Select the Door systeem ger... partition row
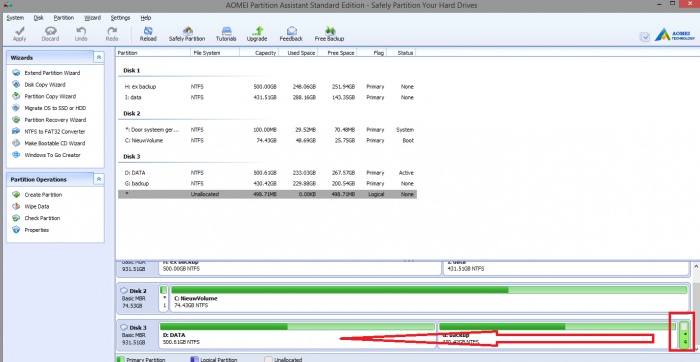 pos(267,130)
